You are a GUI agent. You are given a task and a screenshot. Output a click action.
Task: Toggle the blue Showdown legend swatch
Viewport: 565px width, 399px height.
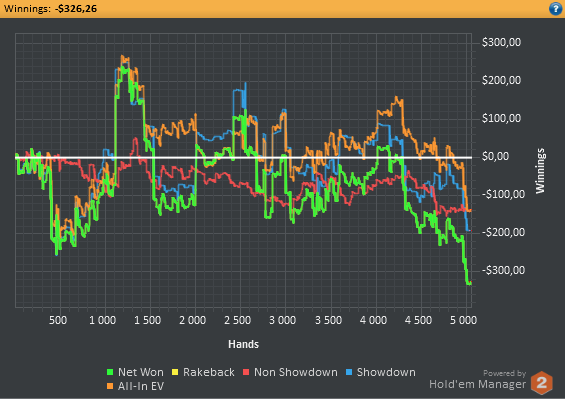pos(349,372)
